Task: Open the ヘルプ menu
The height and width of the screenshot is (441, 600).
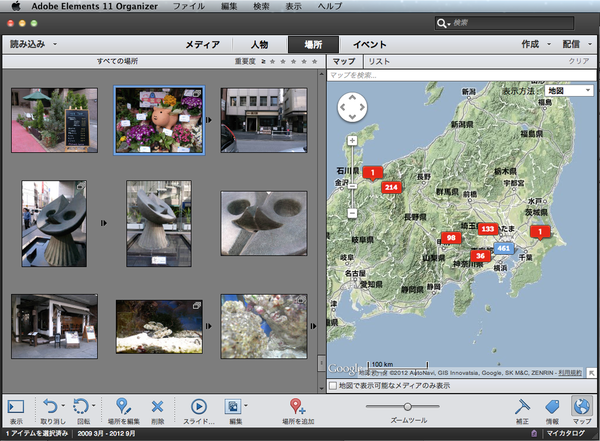Action: pos(330,6)
